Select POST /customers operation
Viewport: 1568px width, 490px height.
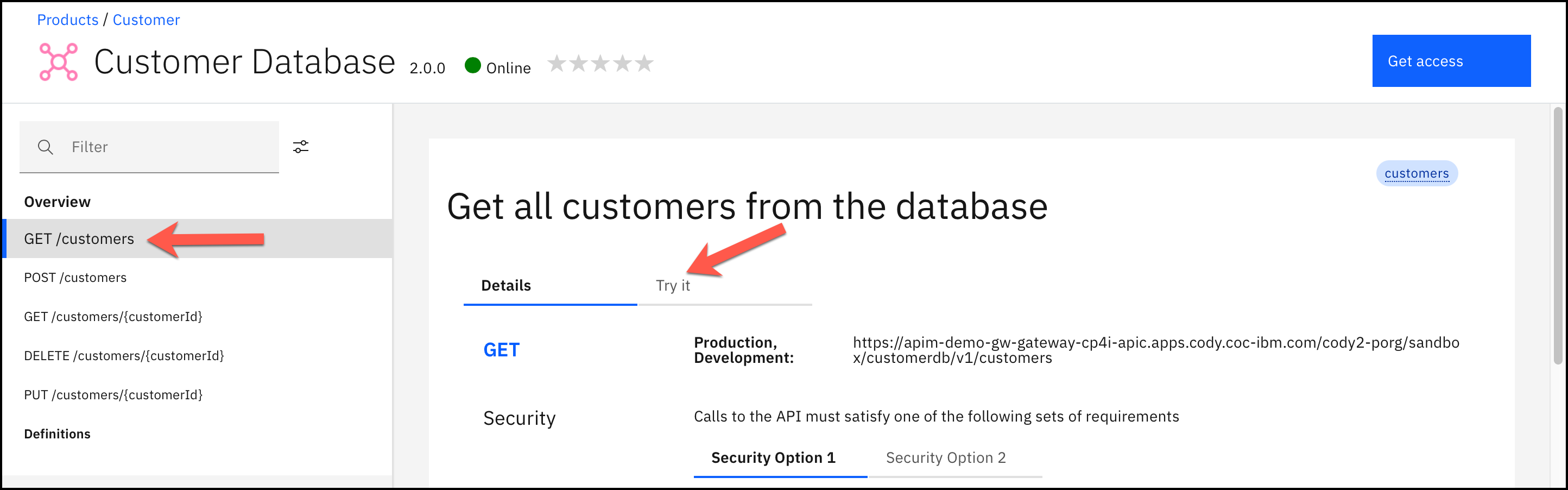(x=75, y=278)
